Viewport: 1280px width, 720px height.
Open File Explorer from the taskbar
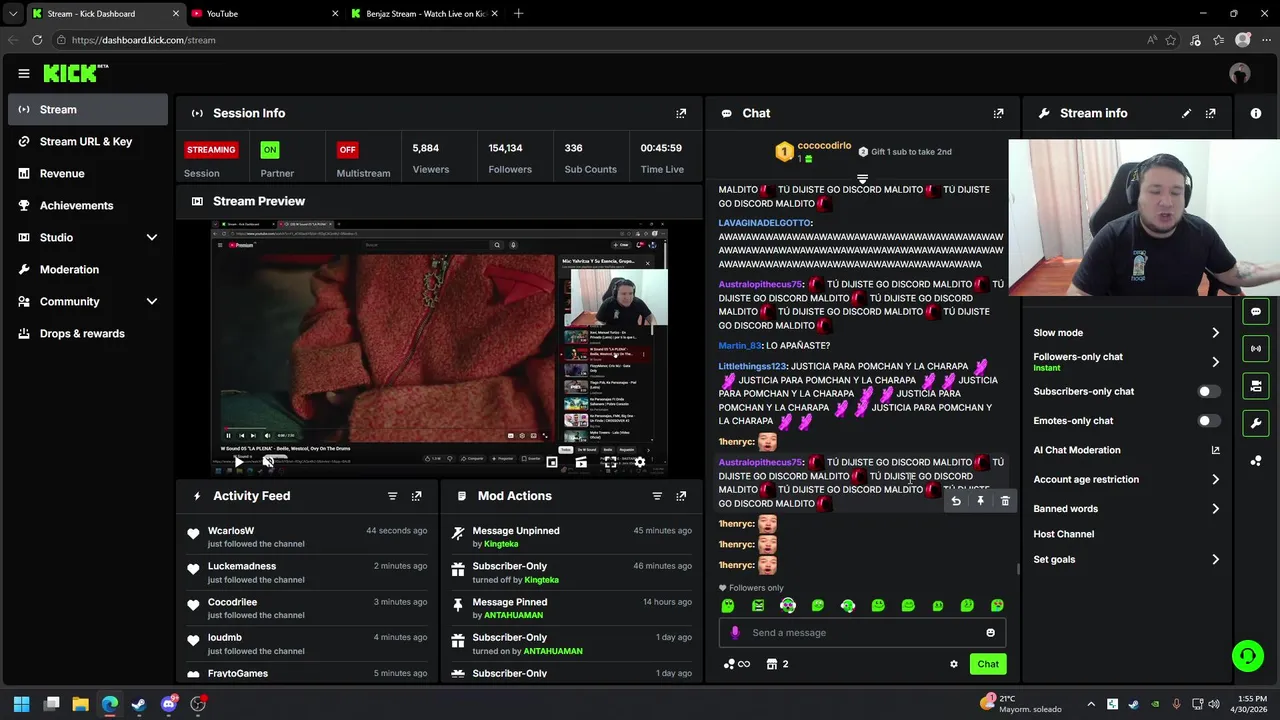point(81,704)
